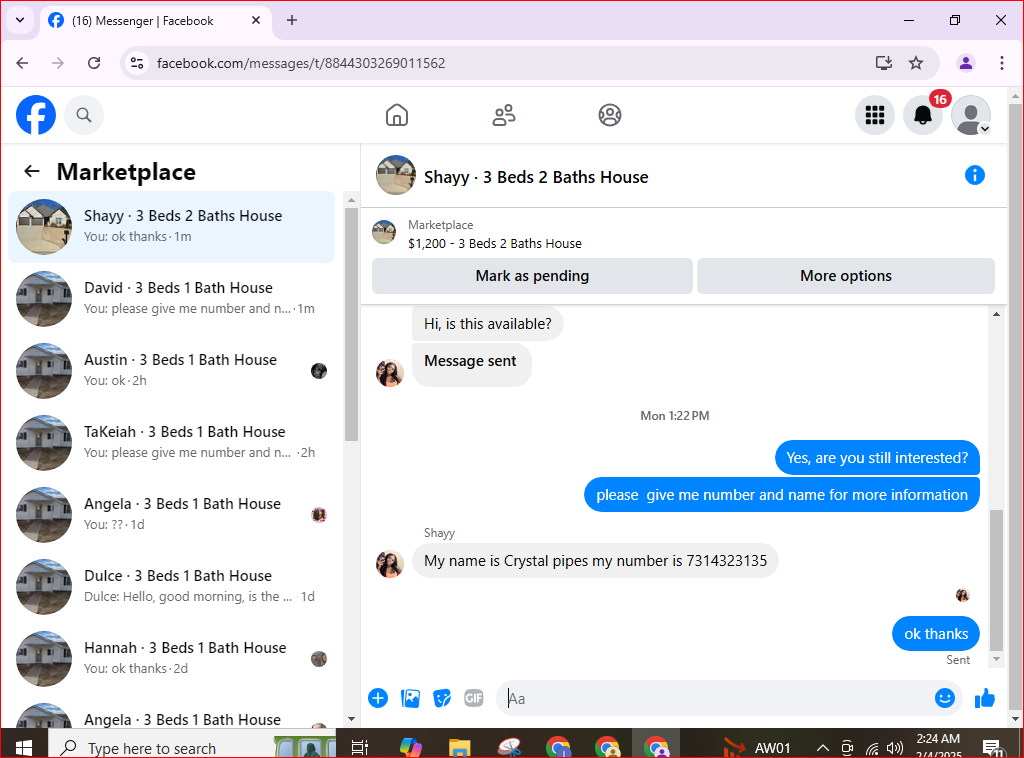Open David's 3 Beds 1 Bath House conversation
This screenshot has width=1024, height=758.
coord(172,298)
